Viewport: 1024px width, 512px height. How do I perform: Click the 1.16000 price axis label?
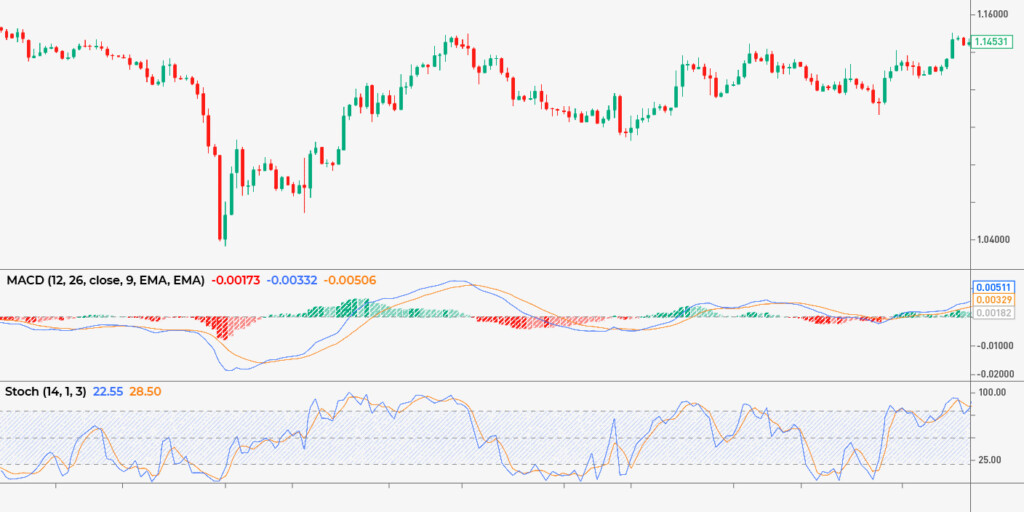click(x=996, y=14)
